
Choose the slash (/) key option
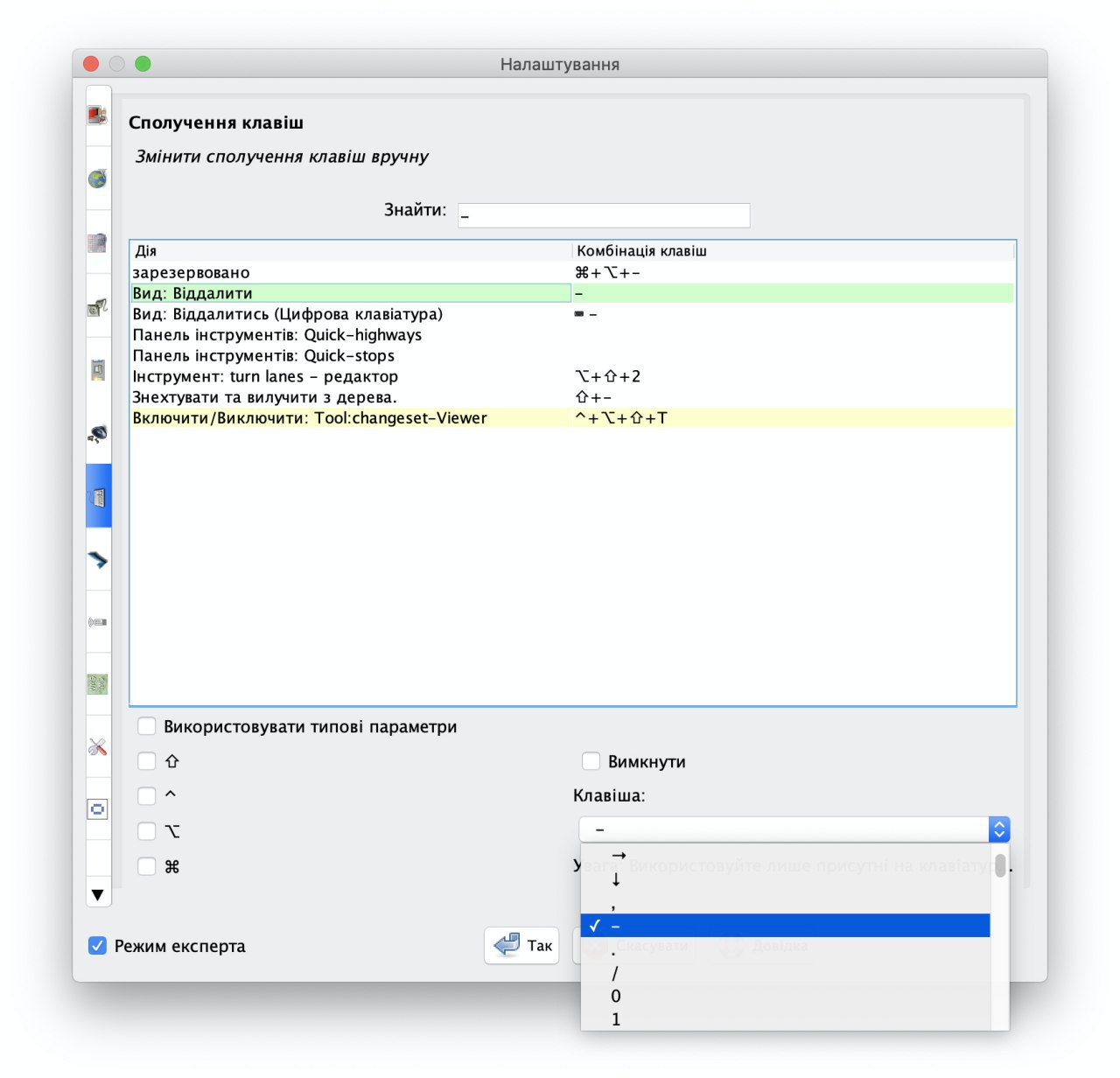786,972
